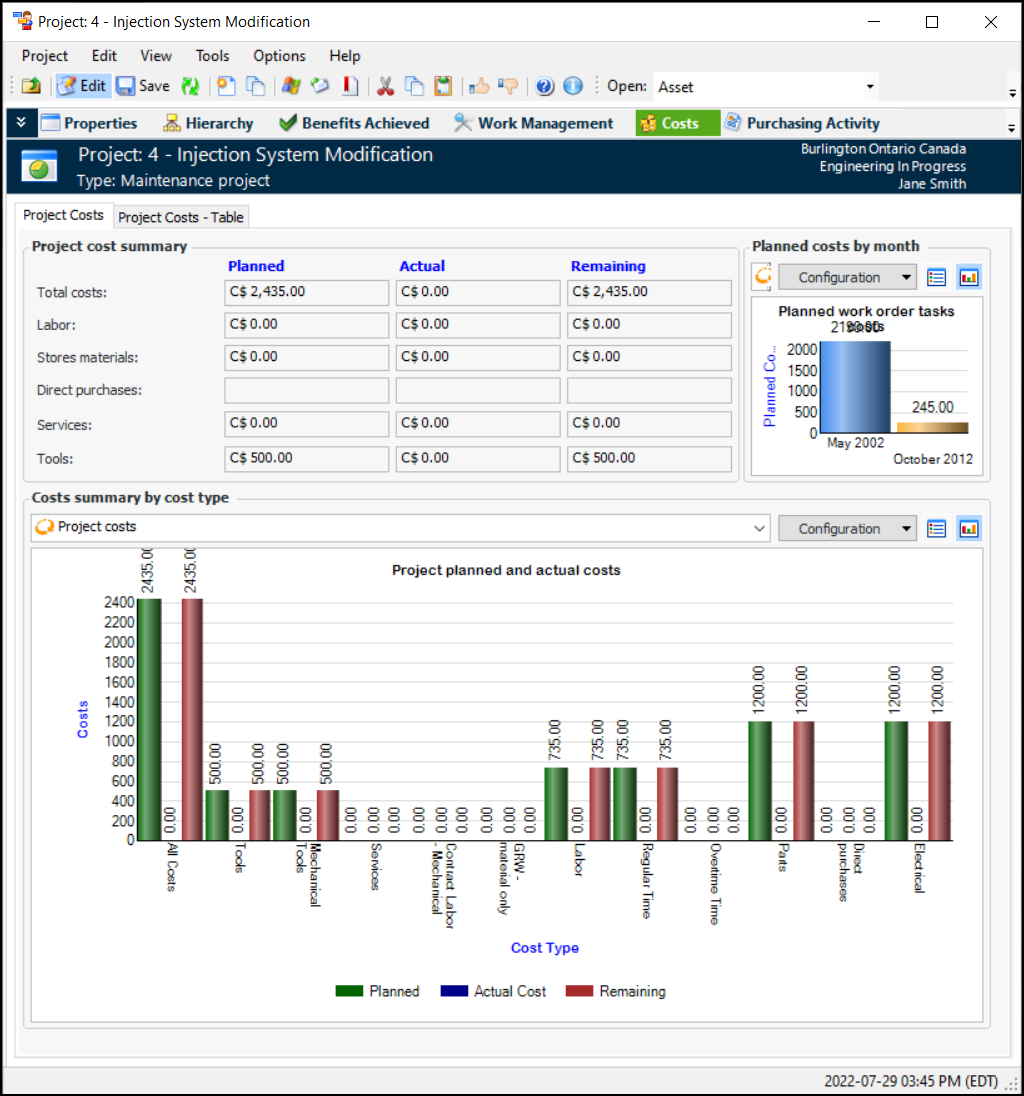Open the Work Management tab
This screenshot has height=1096, width=1024.
533,123
